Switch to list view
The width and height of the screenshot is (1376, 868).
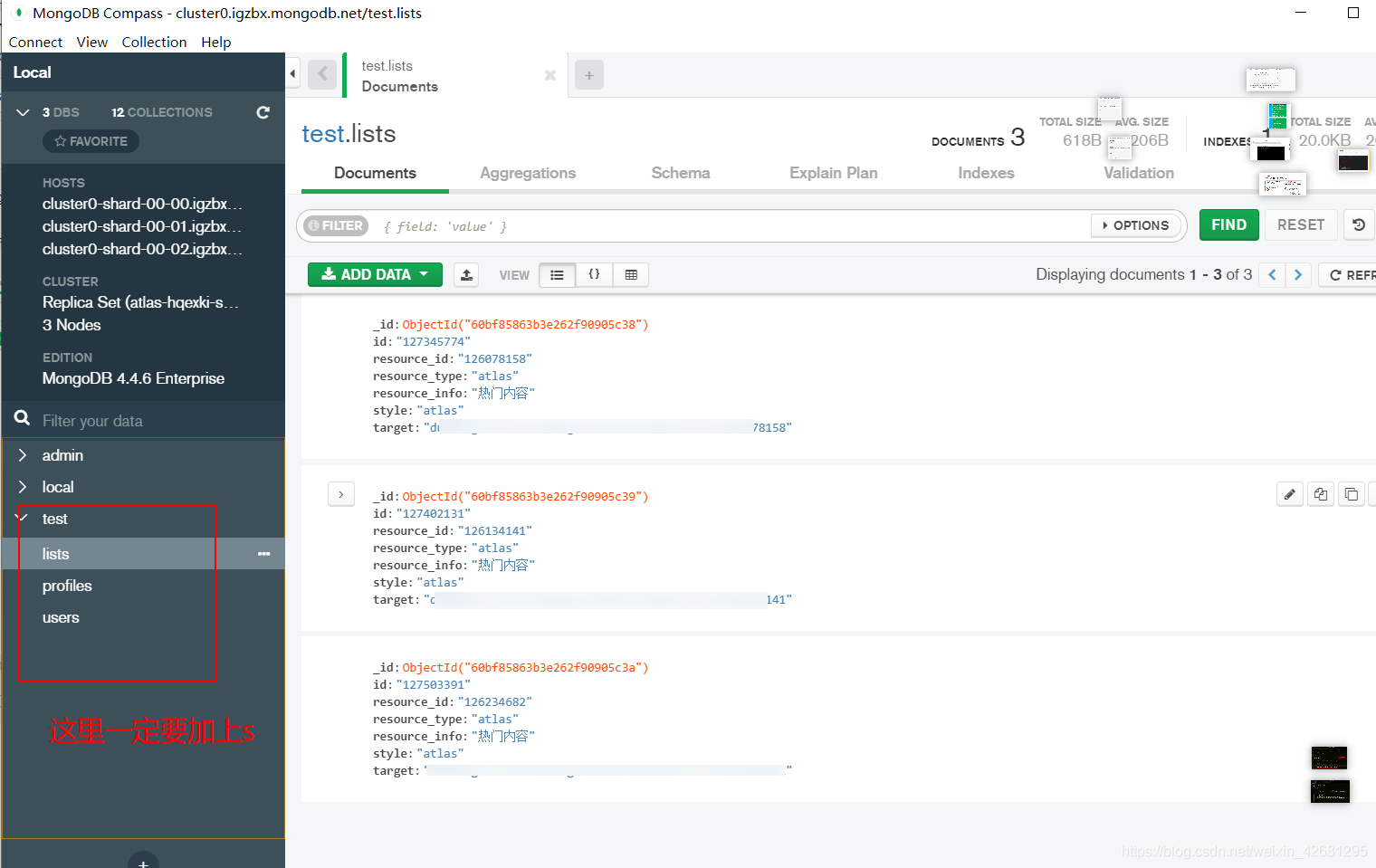click(557, 274)
